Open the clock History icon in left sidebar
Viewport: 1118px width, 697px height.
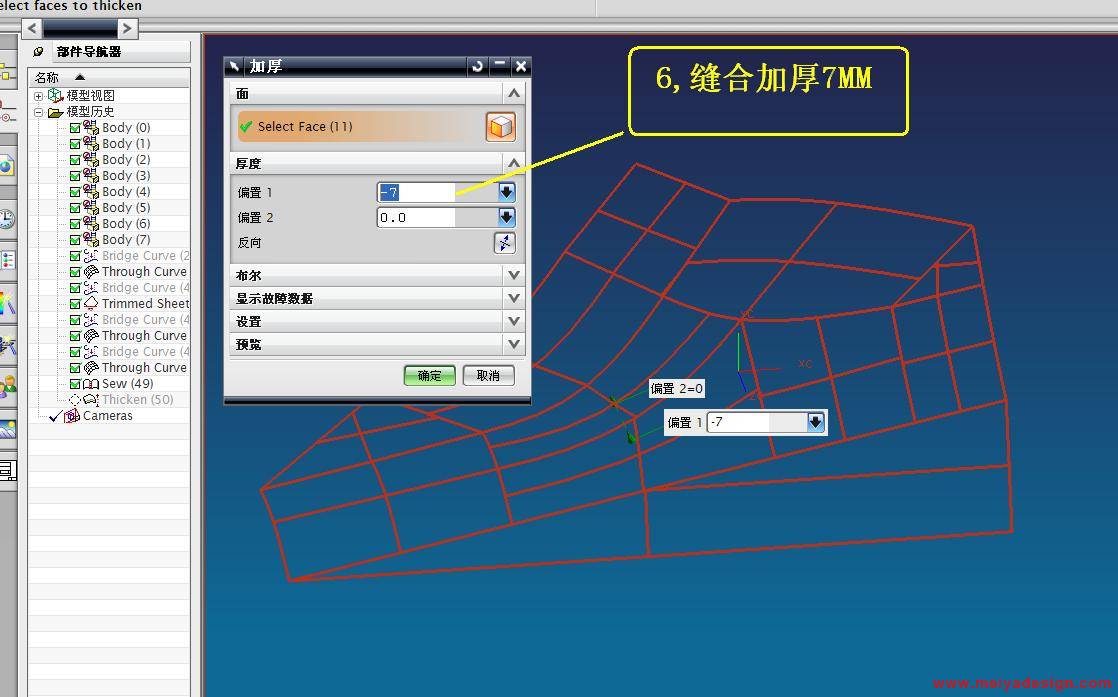tap(7, 219)
